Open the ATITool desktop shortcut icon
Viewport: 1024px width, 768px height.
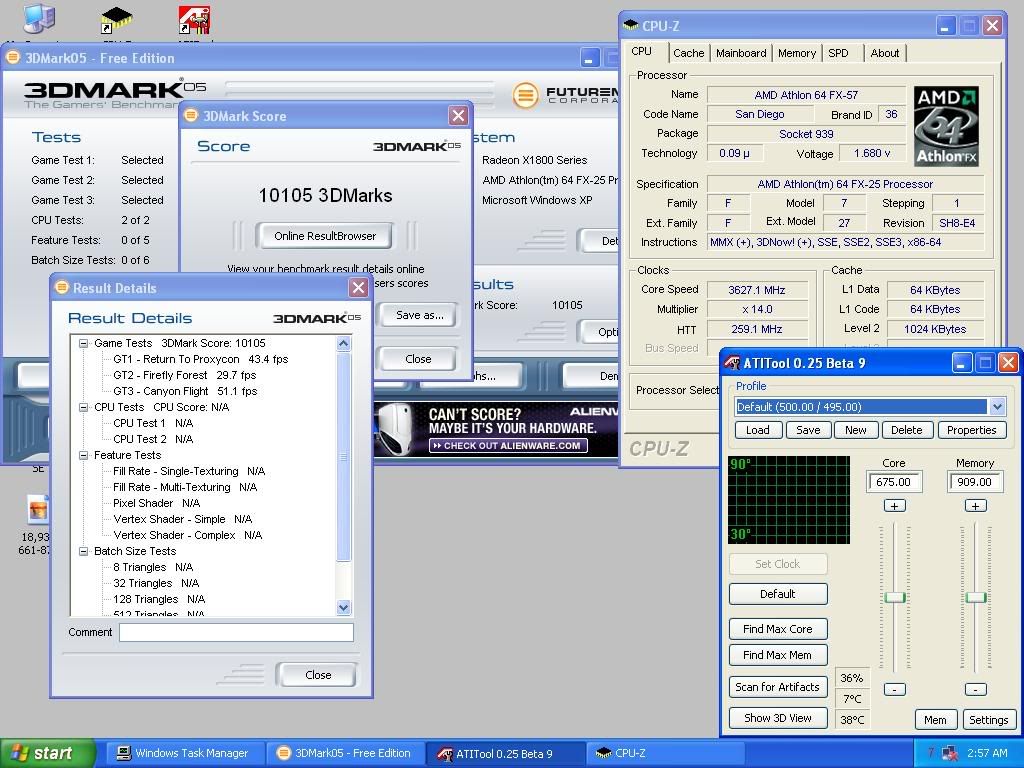(195, 20)
